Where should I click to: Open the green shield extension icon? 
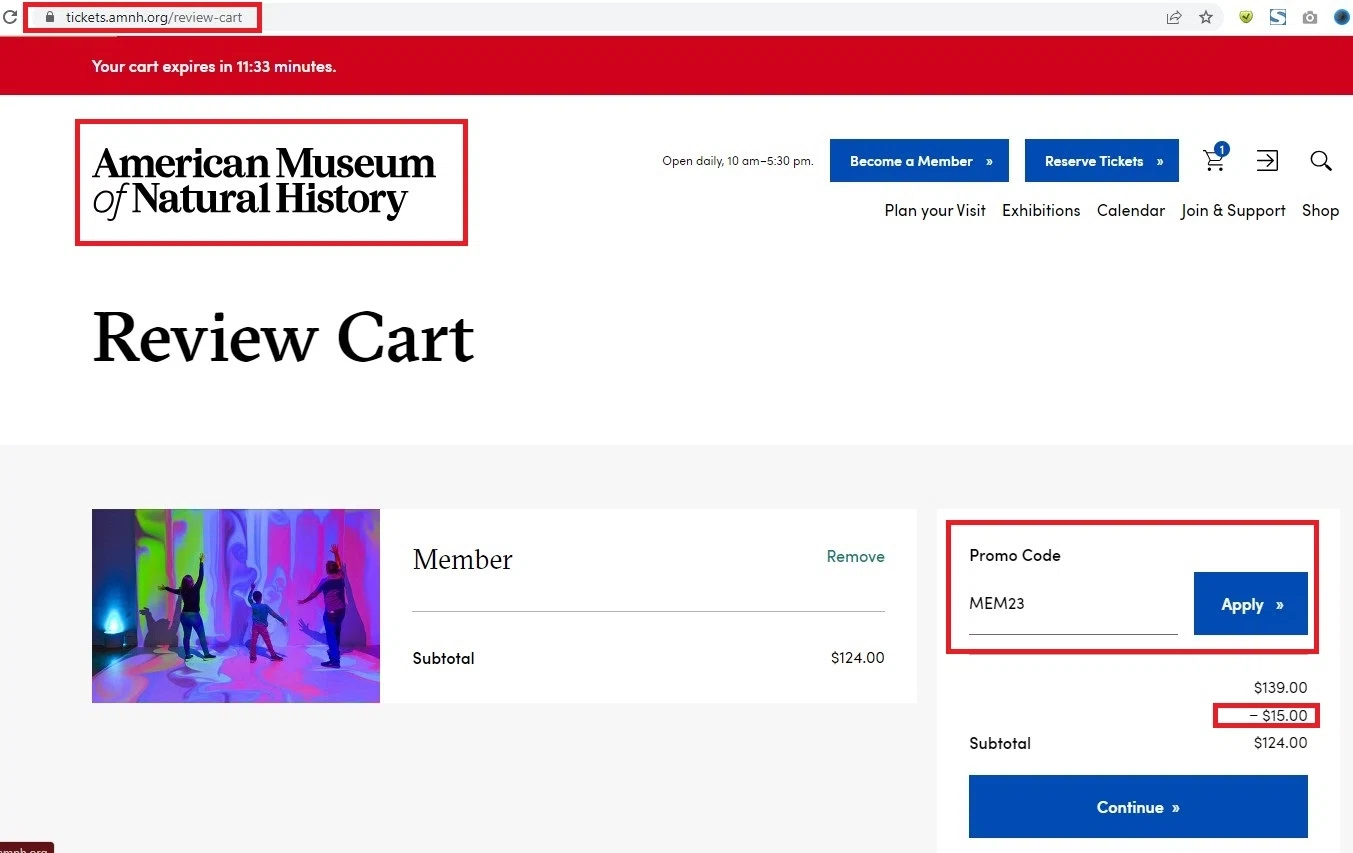[1246, 17]
